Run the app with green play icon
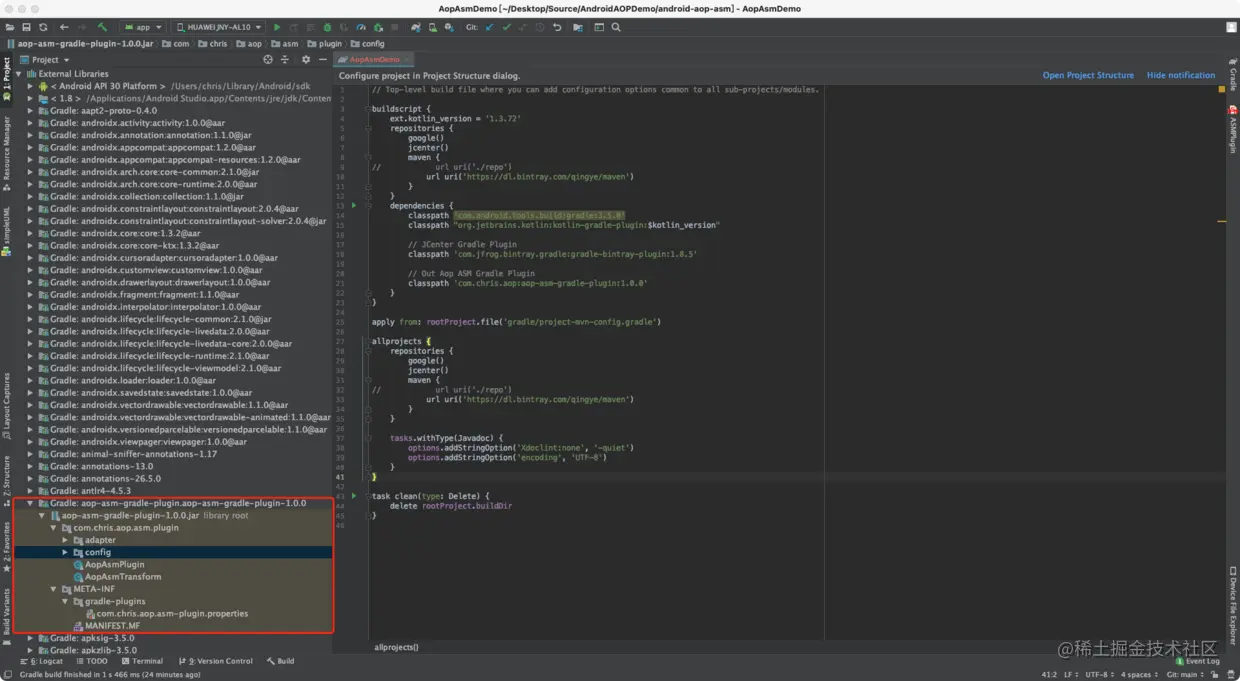The image size is (1240, 681). point(277,27)
